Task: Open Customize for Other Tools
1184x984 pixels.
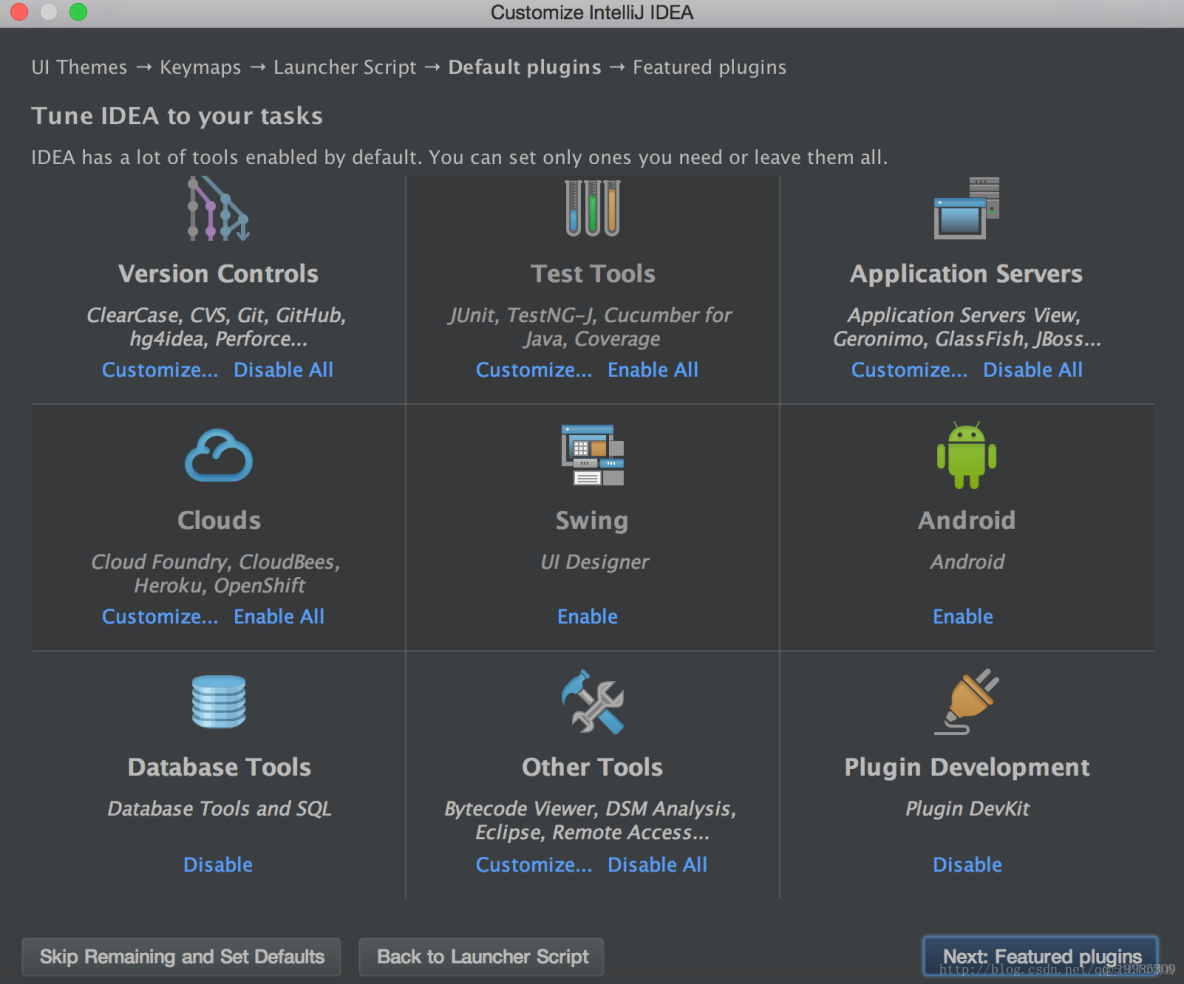Action: pos(533,865)
